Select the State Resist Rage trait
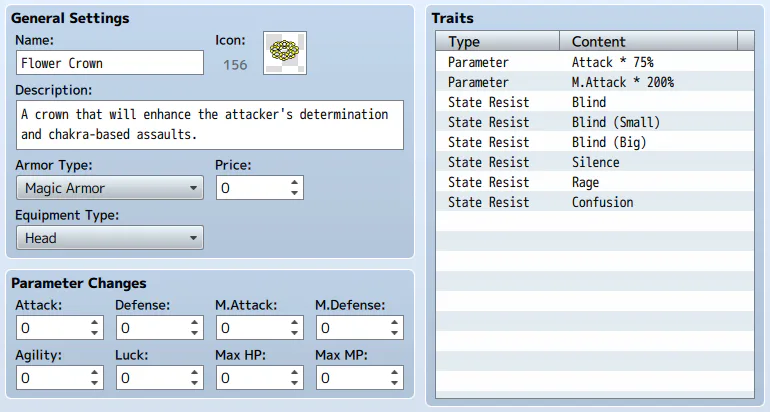 coord(595,182)
